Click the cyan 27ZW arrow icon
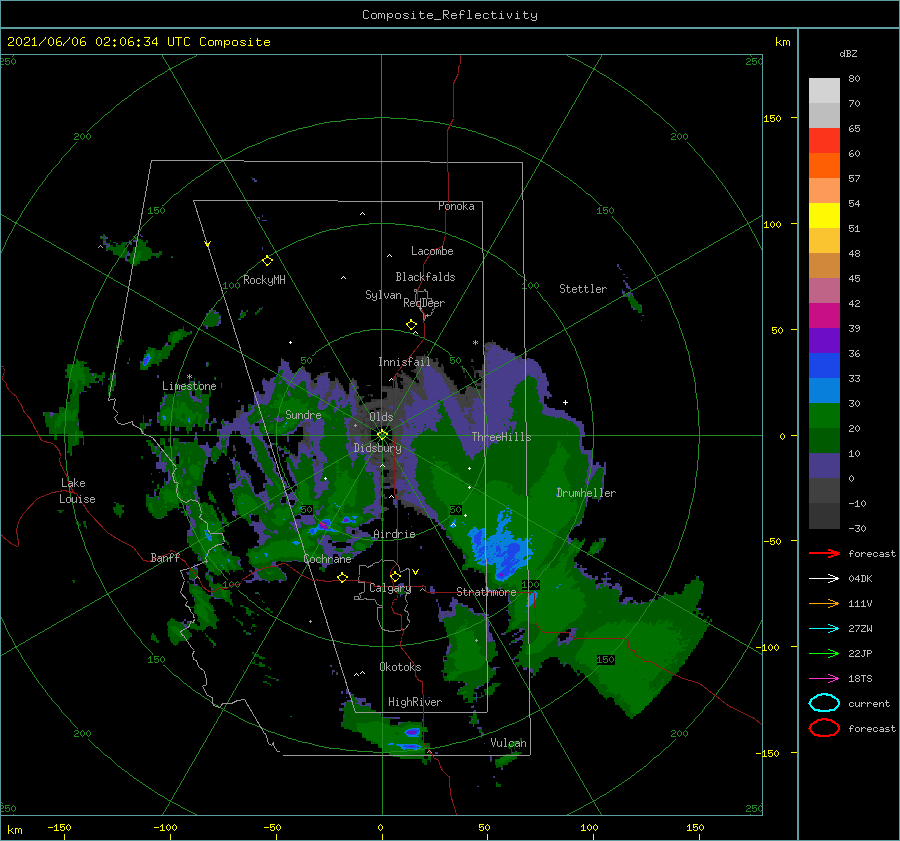 tap(824, 629)
